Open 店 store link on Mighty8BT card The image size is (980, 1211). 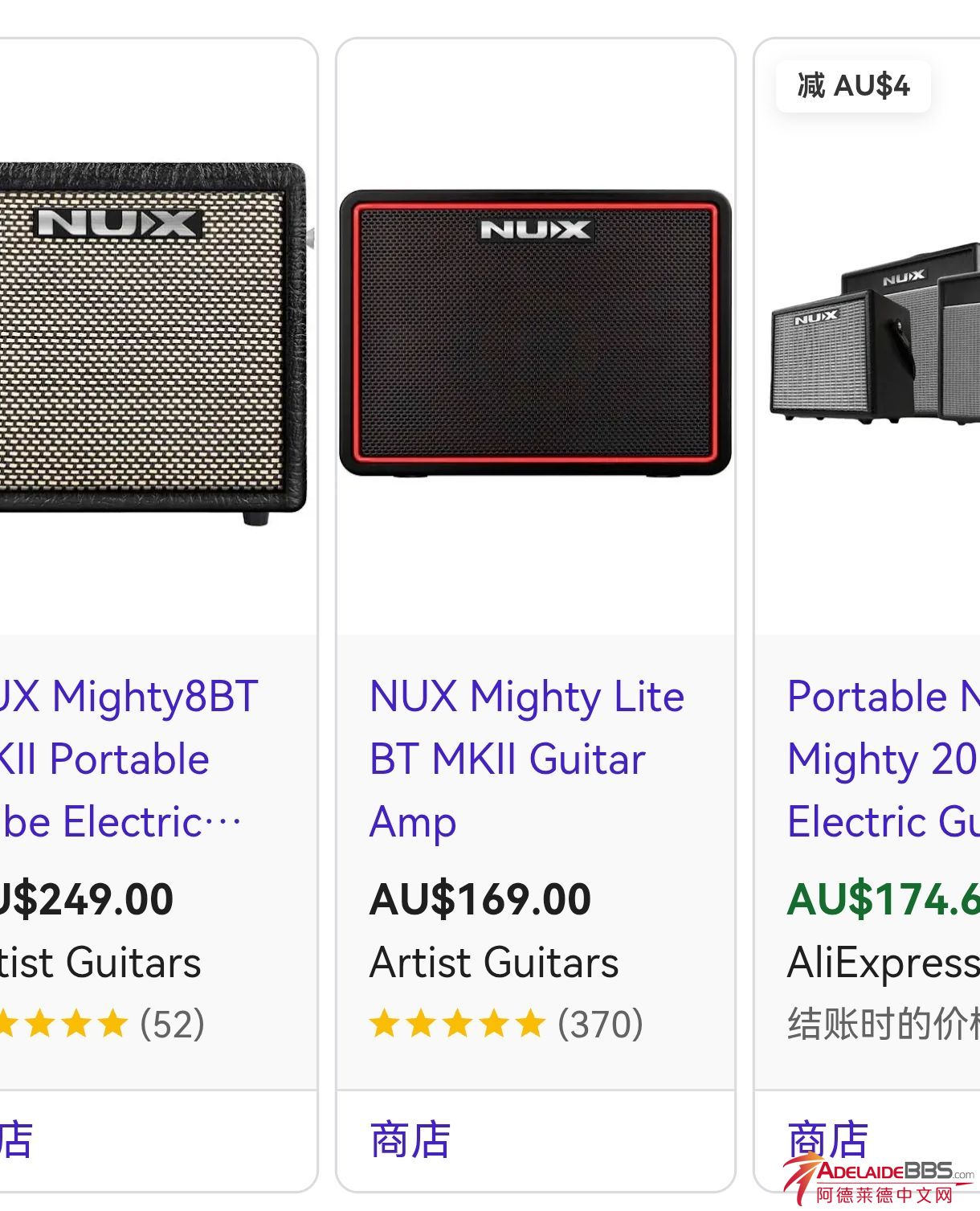click(x=16, y=1139)
